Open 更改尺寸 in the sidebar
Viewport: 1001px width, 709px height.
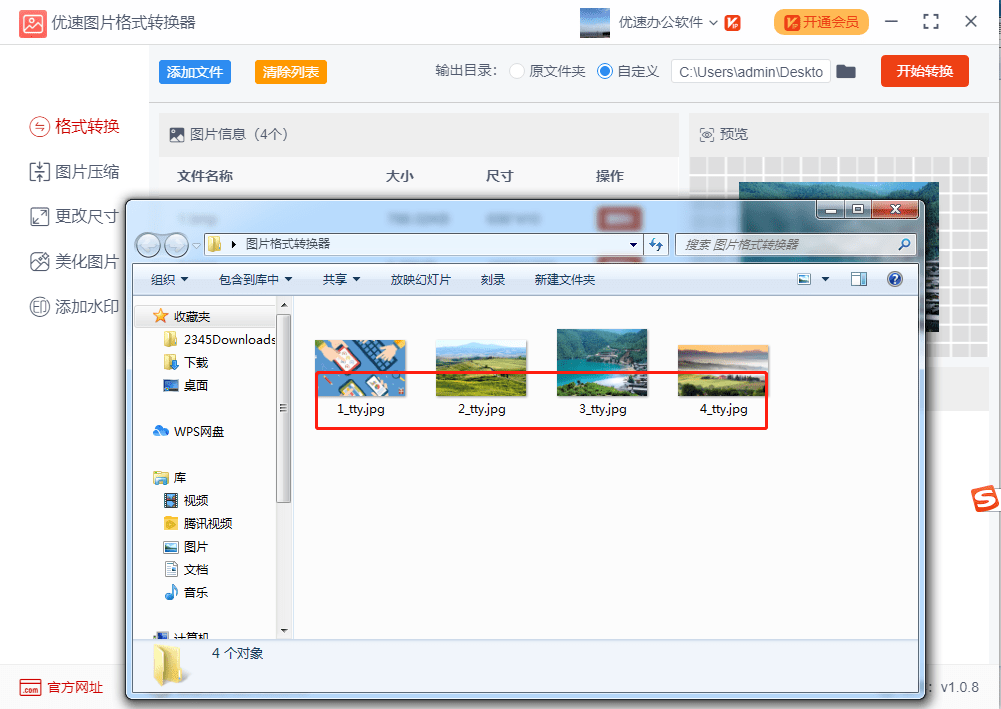click(x=75, y=216)
